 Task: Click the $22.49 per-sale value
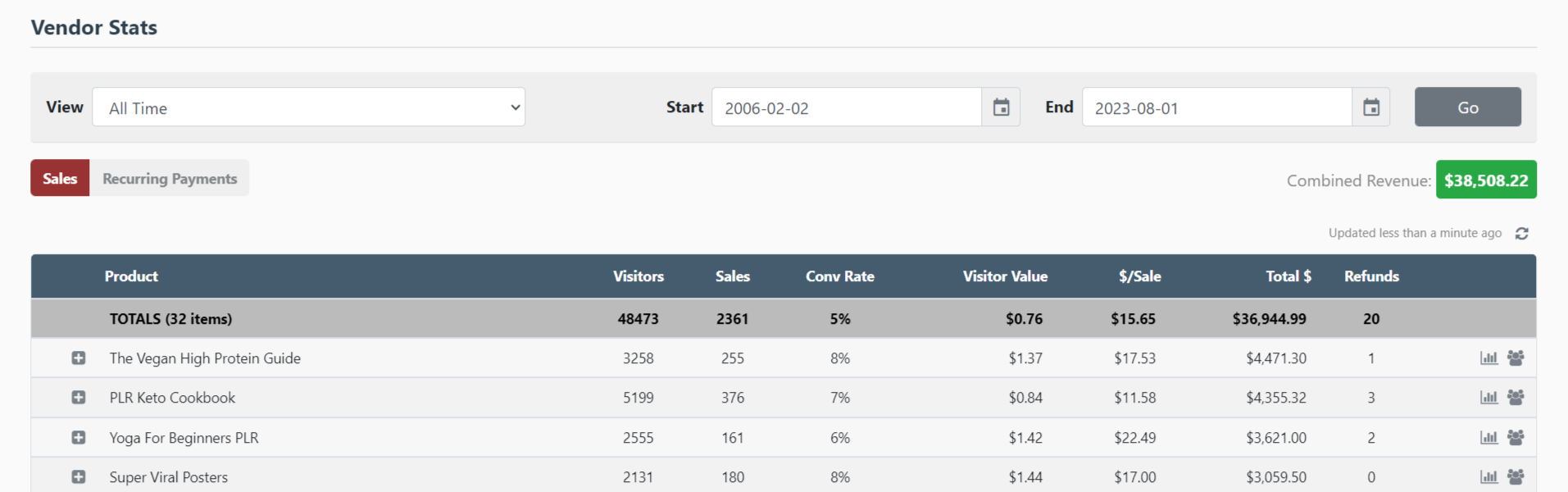click(1135, 438)
